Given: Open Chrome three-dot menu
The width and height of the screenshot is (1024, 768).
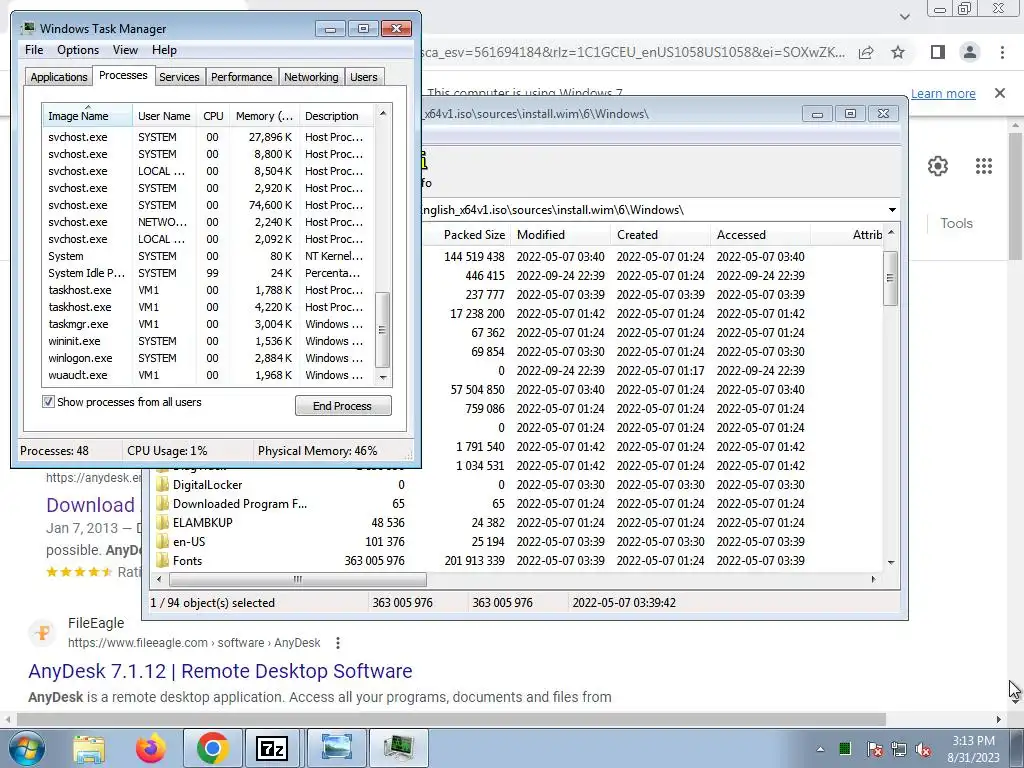Looking at the screenshot, I should tap(1002, 52).
